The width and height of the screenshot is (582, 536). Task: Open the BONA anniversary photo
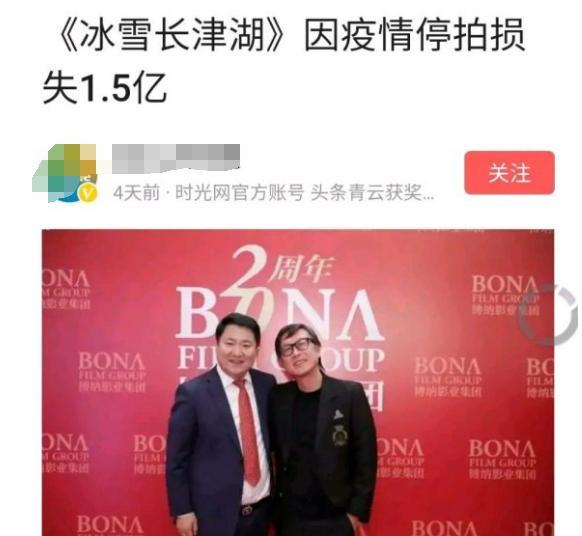click(x=298, y=383)
